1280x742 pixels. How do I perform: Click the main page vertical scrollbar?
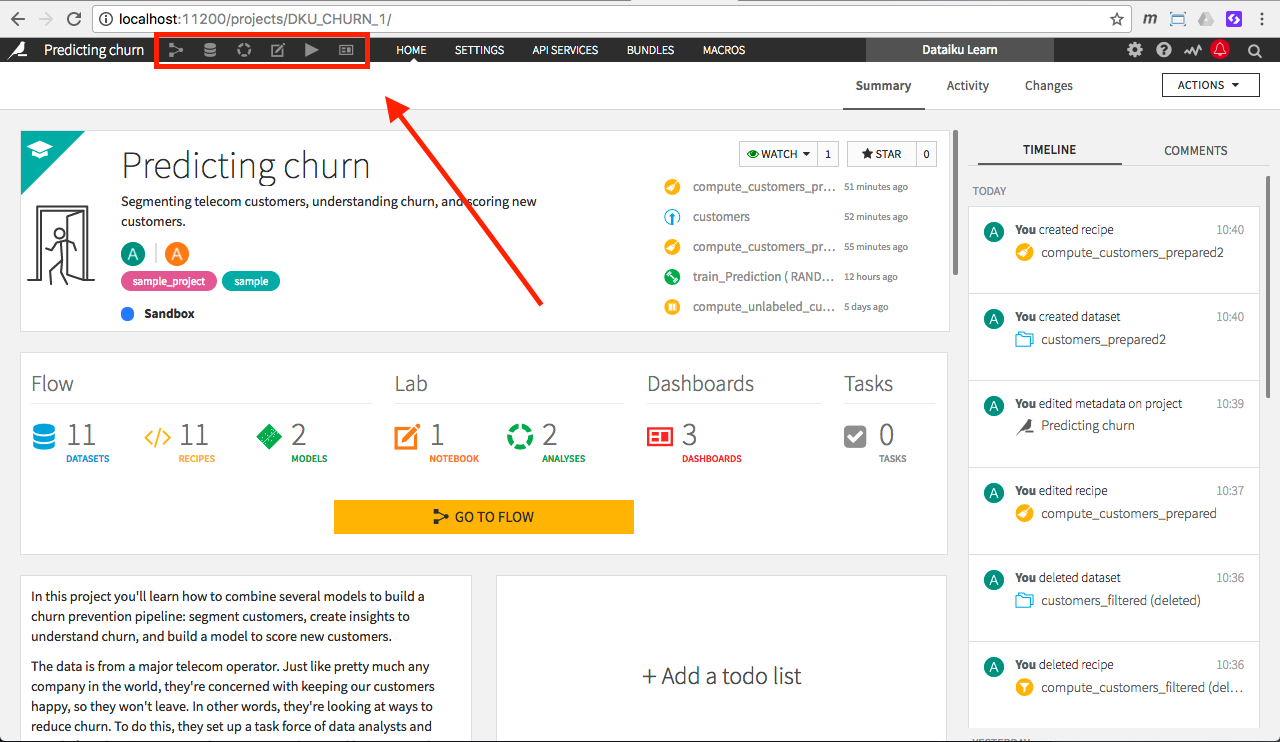[956, 200]
